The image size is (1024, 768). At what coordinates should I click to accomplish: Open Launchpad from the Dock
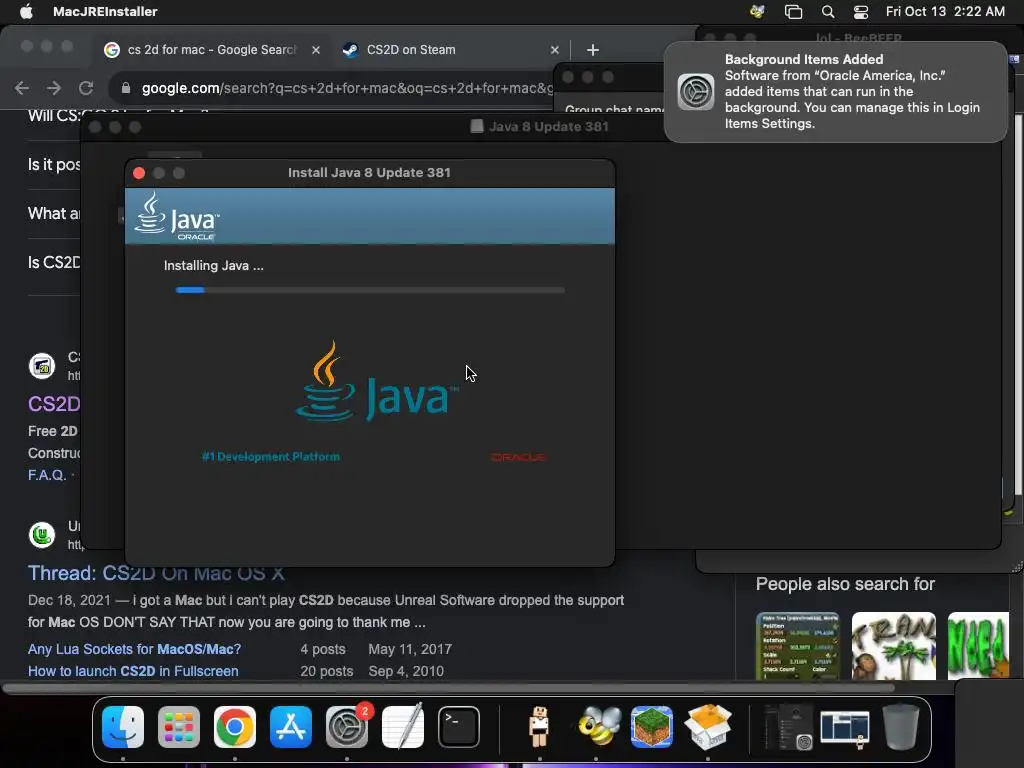tap(179, 727)
